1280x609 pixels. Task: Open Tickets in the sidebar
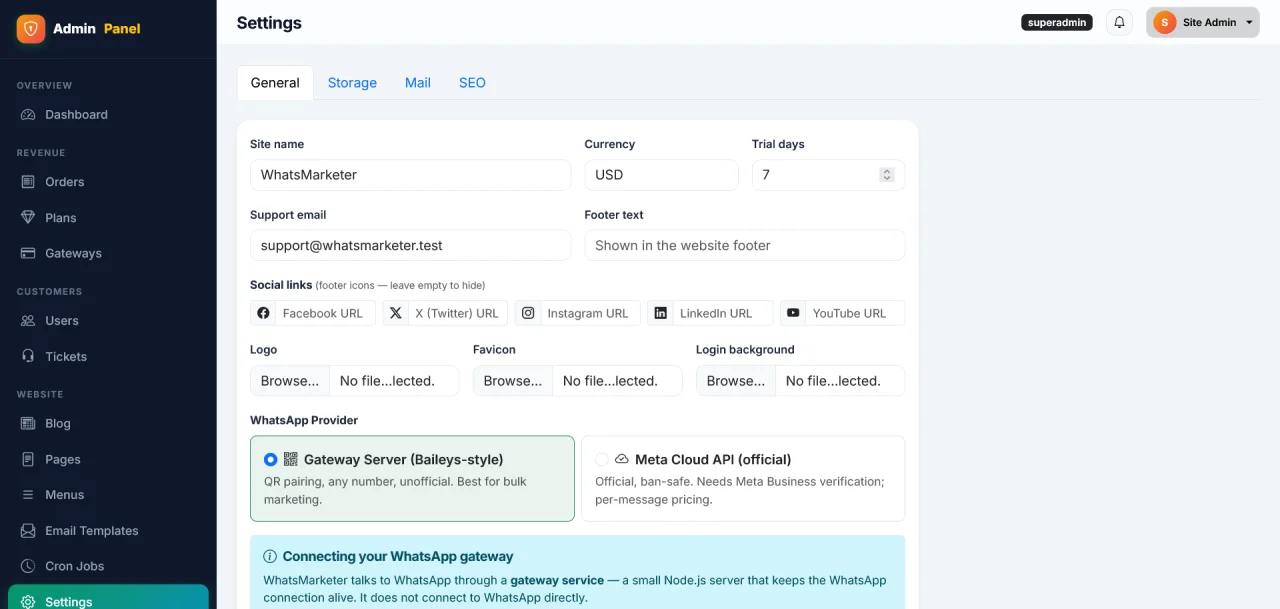tap(108, 357)
